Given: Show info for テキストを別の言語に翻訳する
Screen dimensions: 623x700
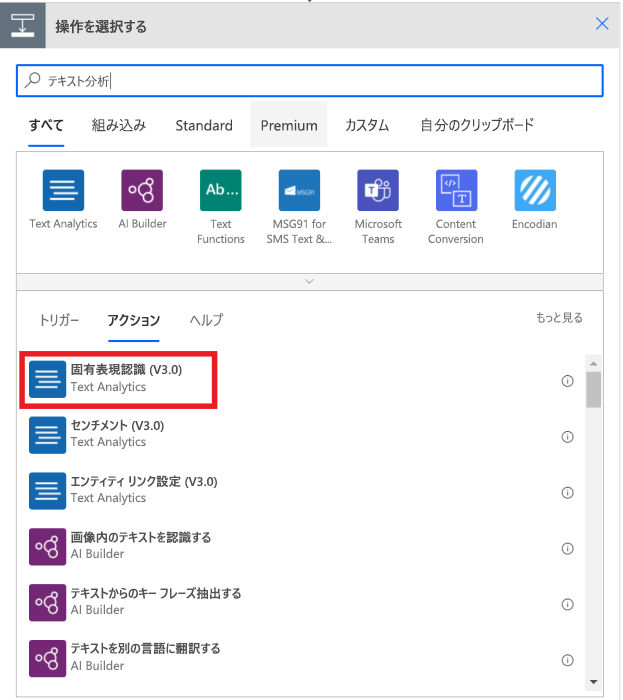Looking at the screenshot, I should (x=567, y=660).
